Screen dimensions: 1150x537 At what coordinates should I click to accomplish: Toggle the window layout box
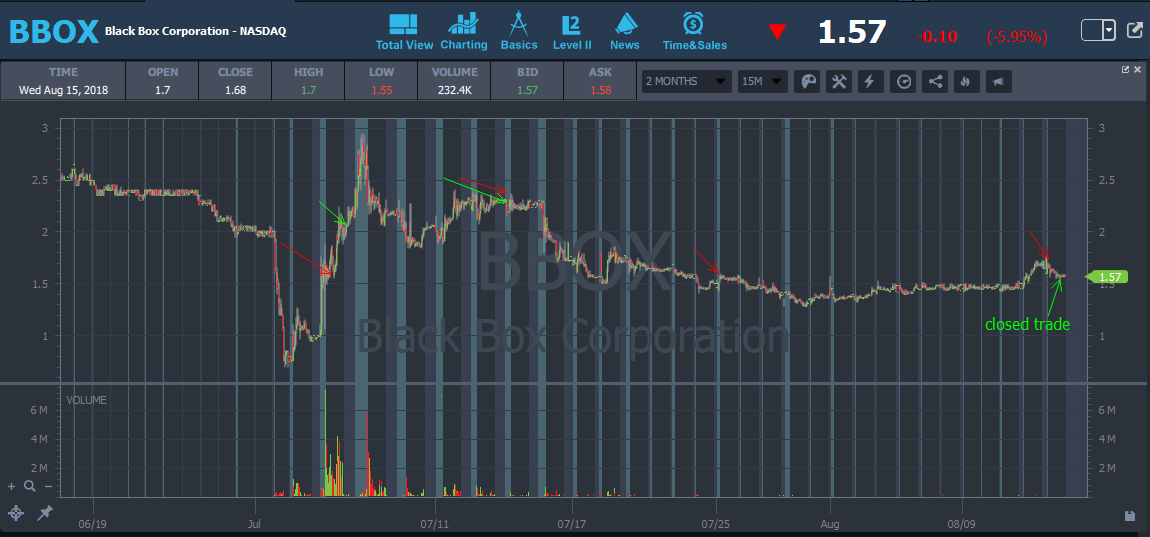[1092, 30]
